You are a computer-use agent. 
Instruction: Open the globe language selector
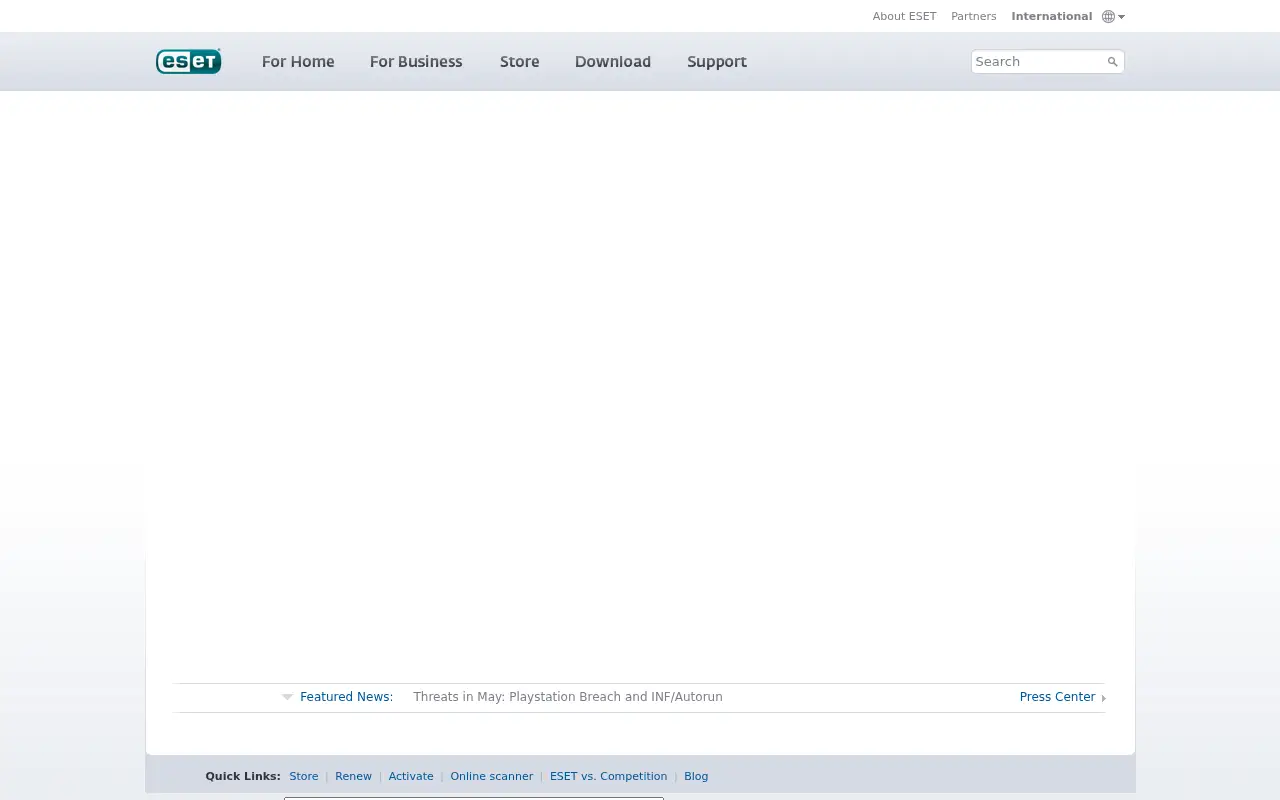click(x=1113, y=16)
